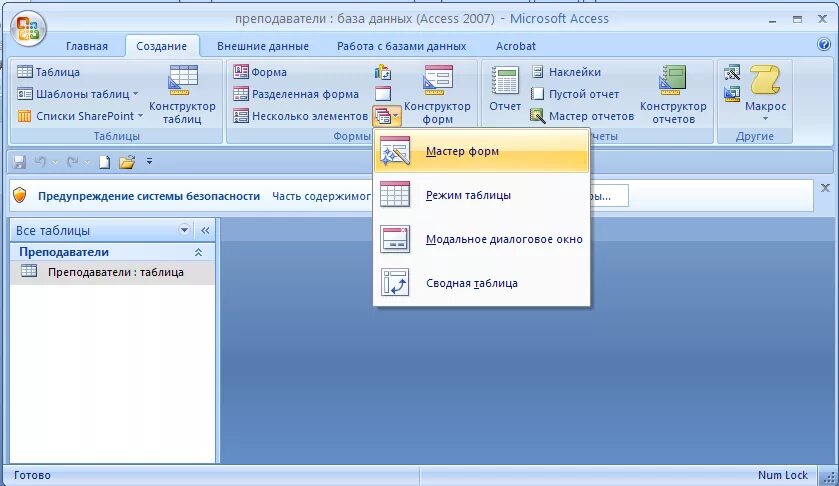This screenshot has height=486, width=839.
Task: Click the Redo arrow icon
Action: coord(73,162)
